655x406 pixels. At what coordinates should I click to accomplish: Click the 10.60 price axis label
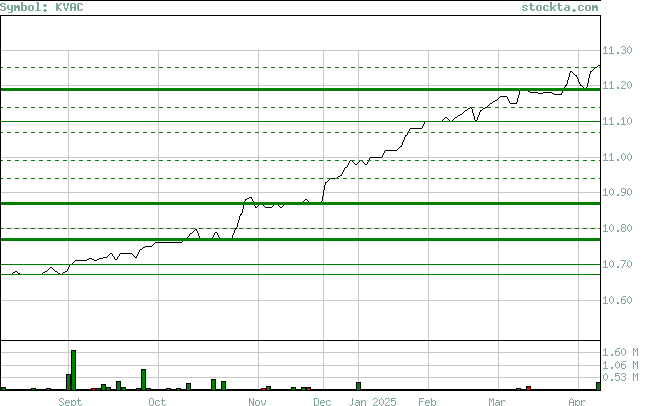617,300
